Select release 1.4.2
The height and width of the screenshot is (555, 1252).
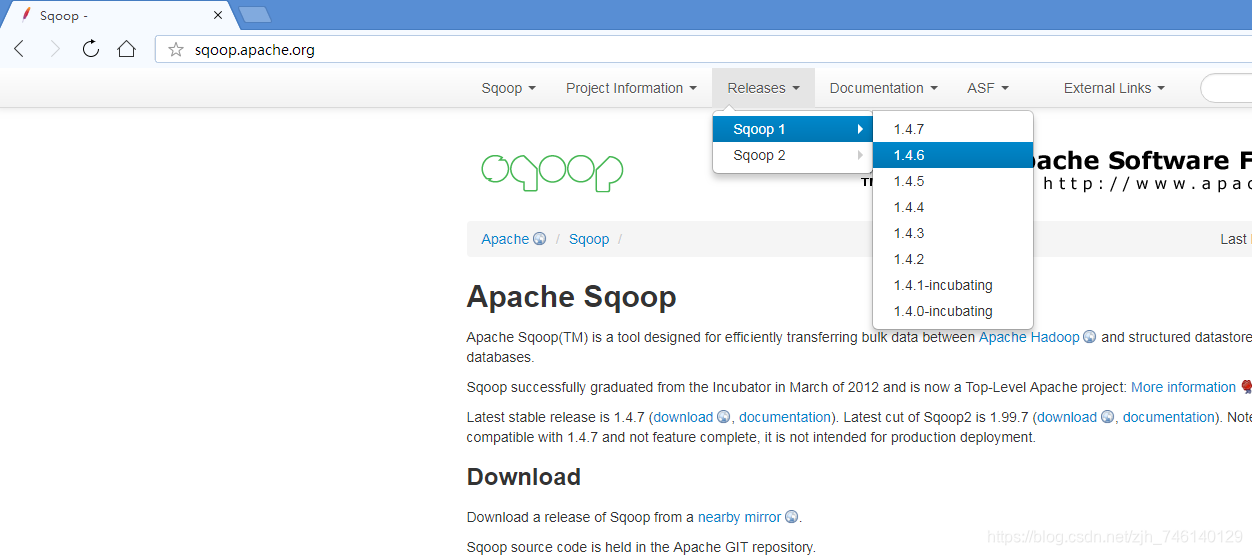click(953, 259)
